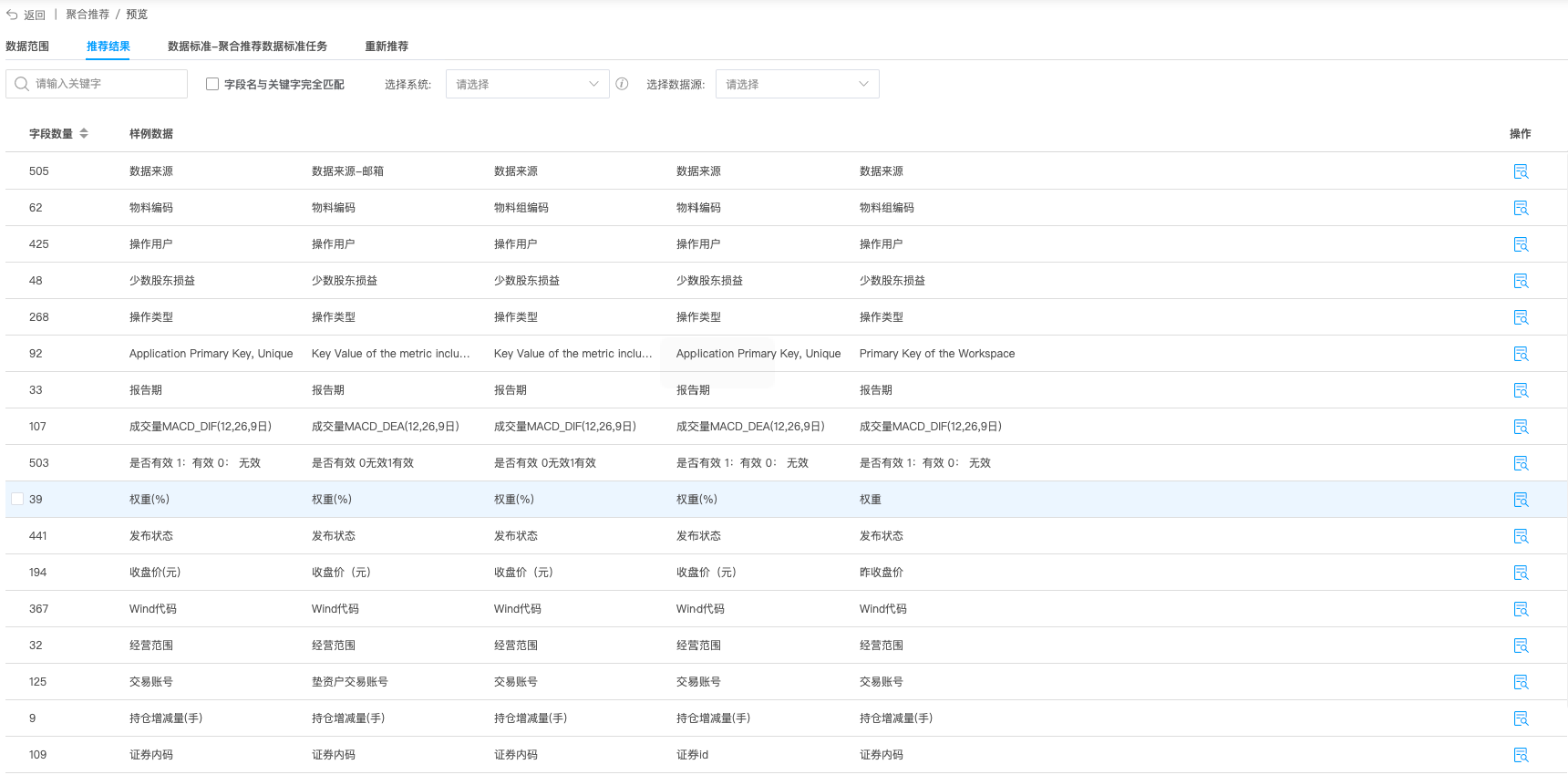Click the 样例数据 column header
Viewport: 1568px width, 775px height.
click(x=151, y=134)
